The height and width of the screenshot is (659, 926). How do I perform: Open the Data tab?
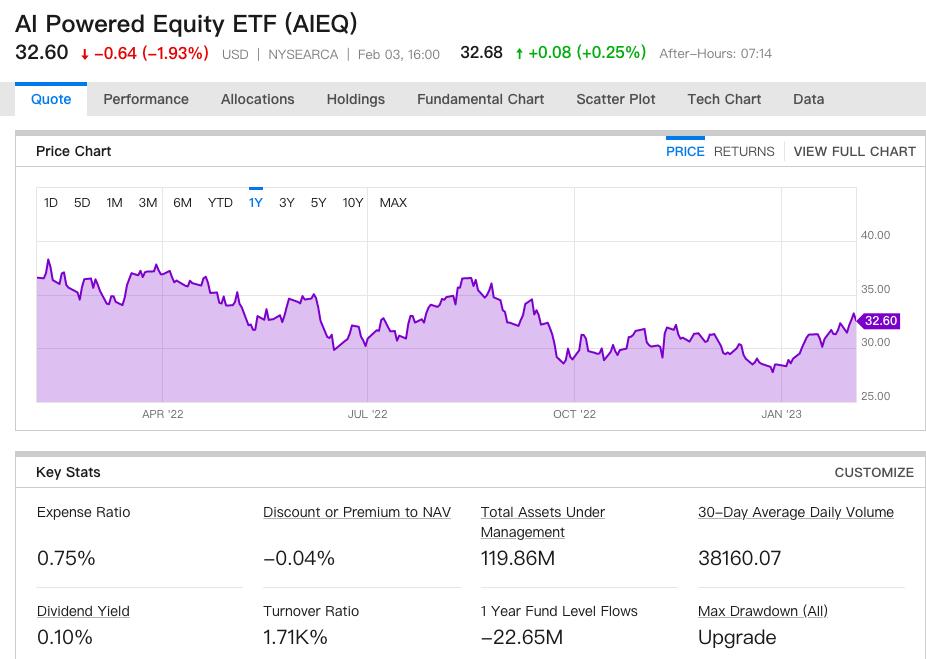pyautogui.click(x=808, y=99)
